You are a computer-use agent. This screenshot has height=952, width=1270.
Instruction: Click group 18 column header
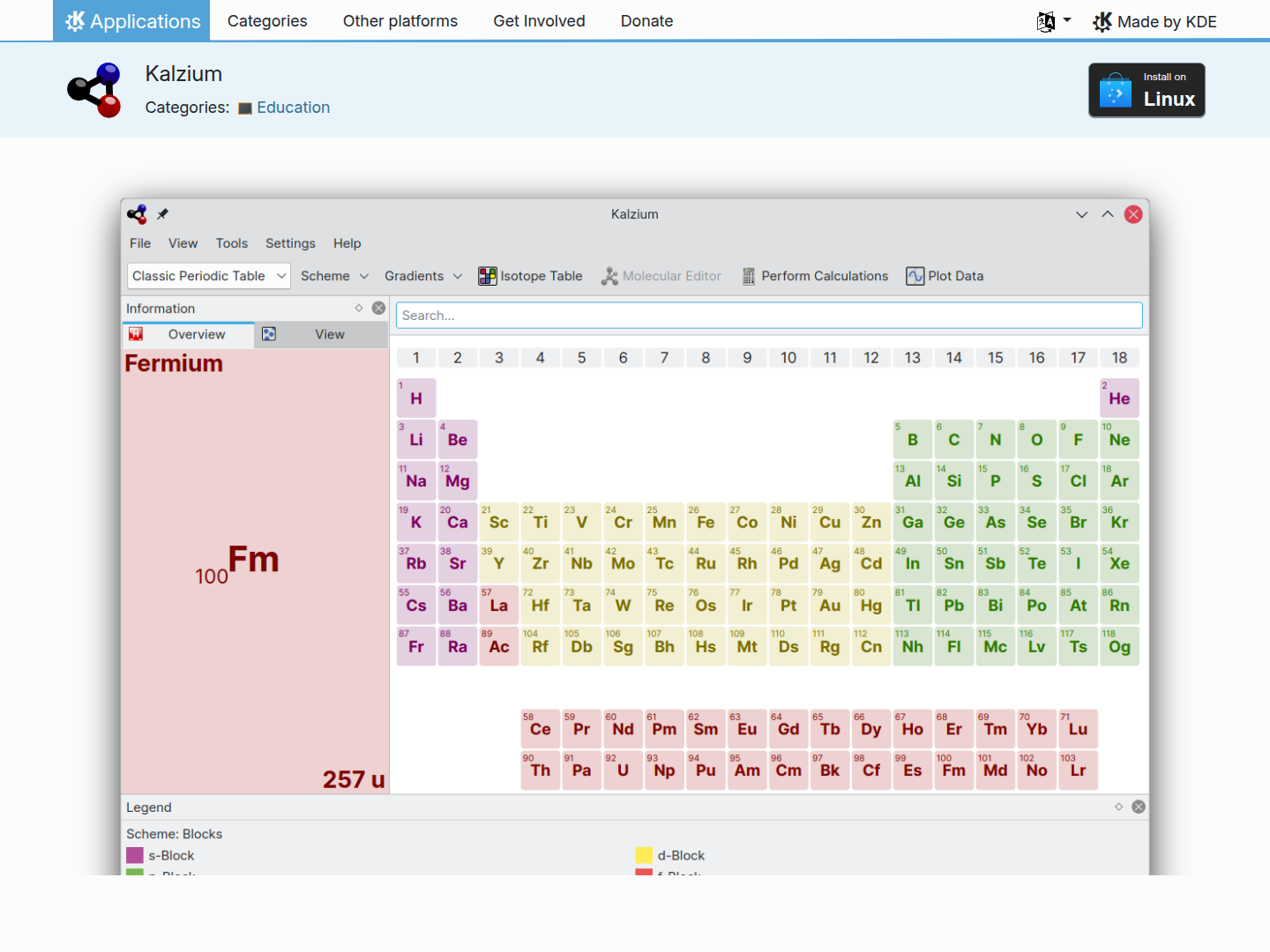[1119, 358]
